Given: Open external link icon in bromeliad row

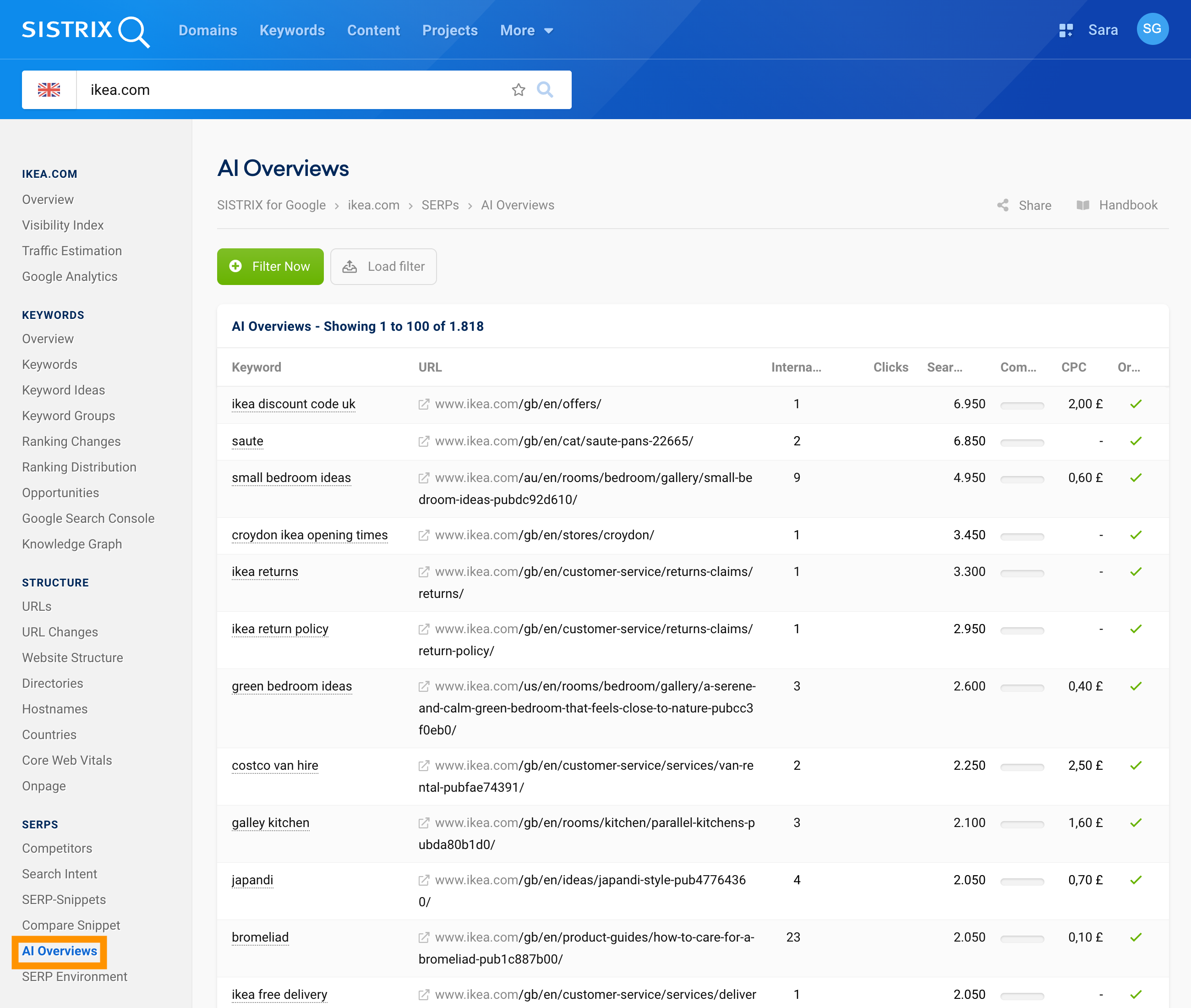Looking at the screenshot, I should coord(424,937).
